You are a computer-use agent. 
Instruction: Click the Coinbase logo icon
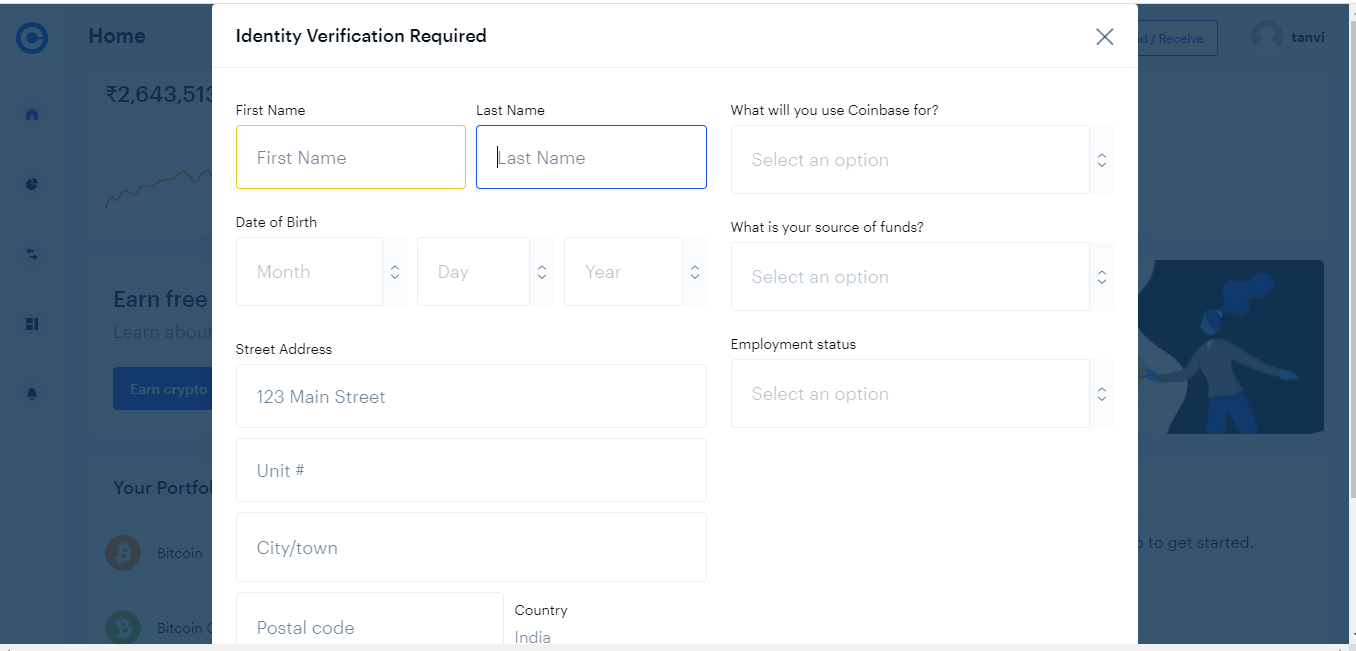tap(32, 38)
